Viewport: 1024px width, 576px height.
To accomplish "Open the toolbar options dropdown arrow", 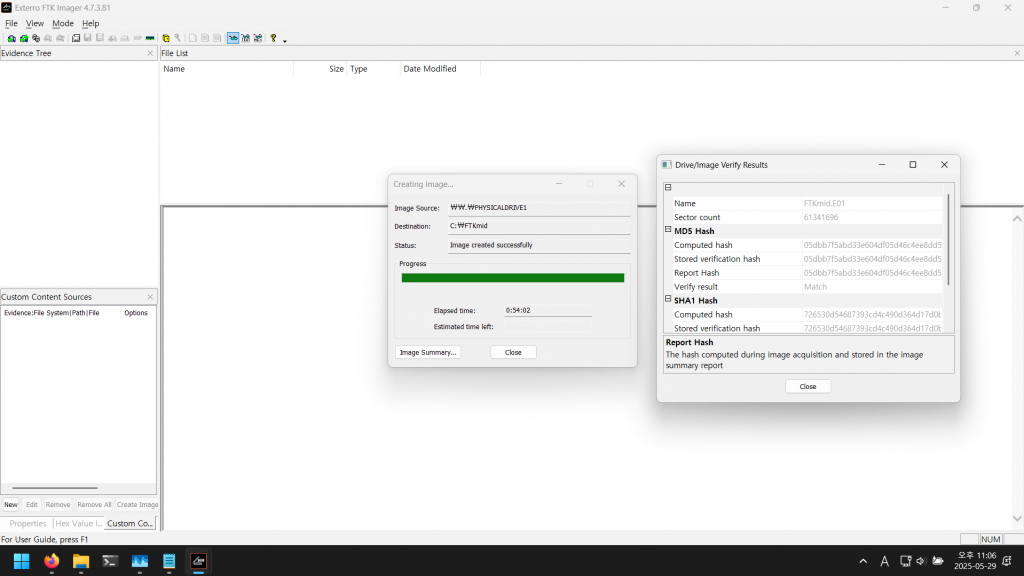I will tap(285, 40).
